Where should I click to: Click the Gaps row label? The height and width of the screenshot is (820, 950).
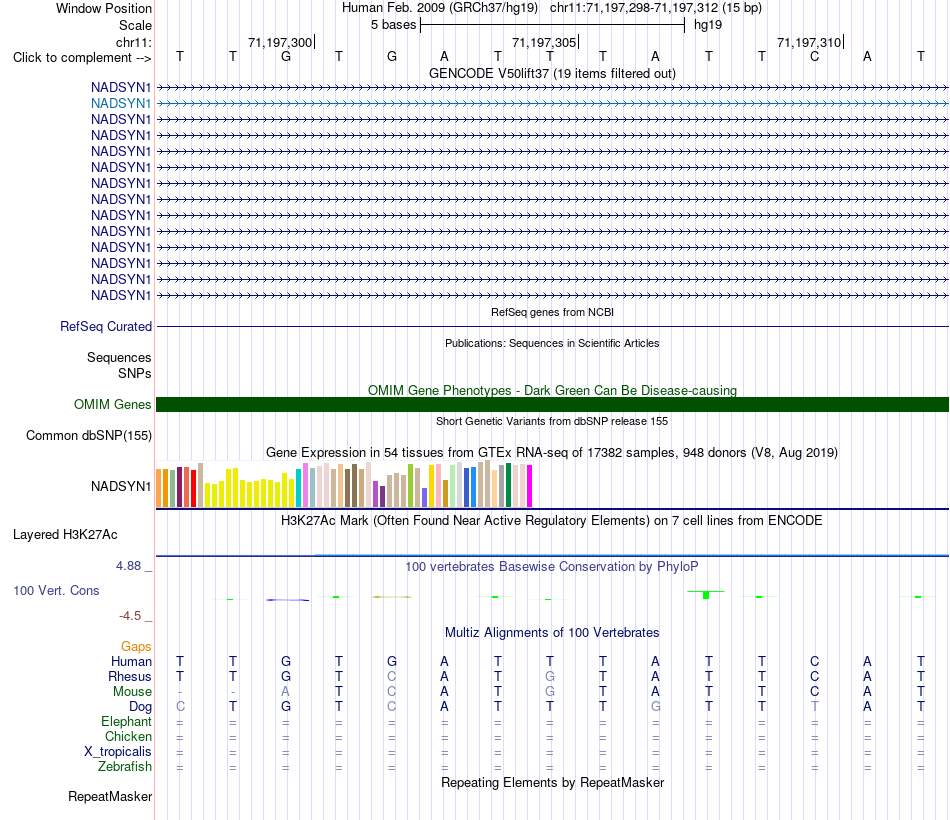[x=136, y=647]
